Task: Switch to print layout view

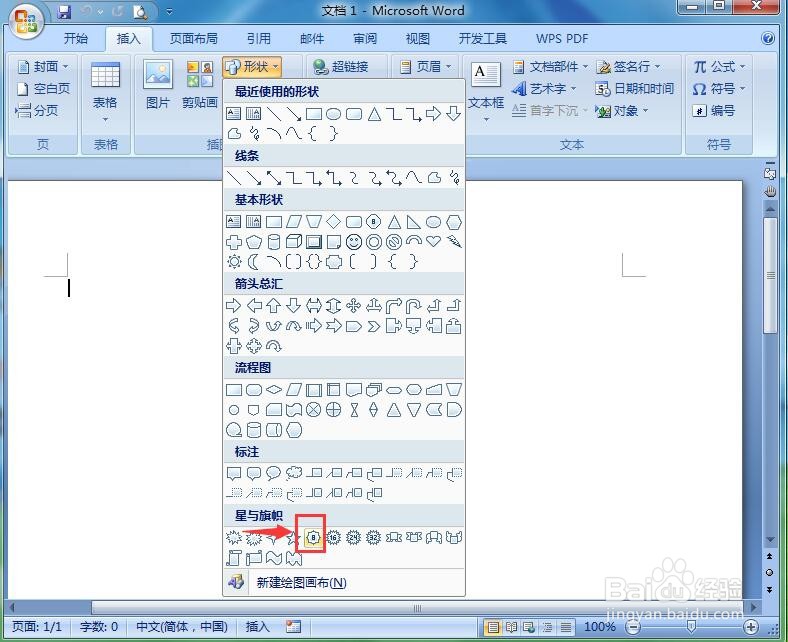Action: pos(493,627)
